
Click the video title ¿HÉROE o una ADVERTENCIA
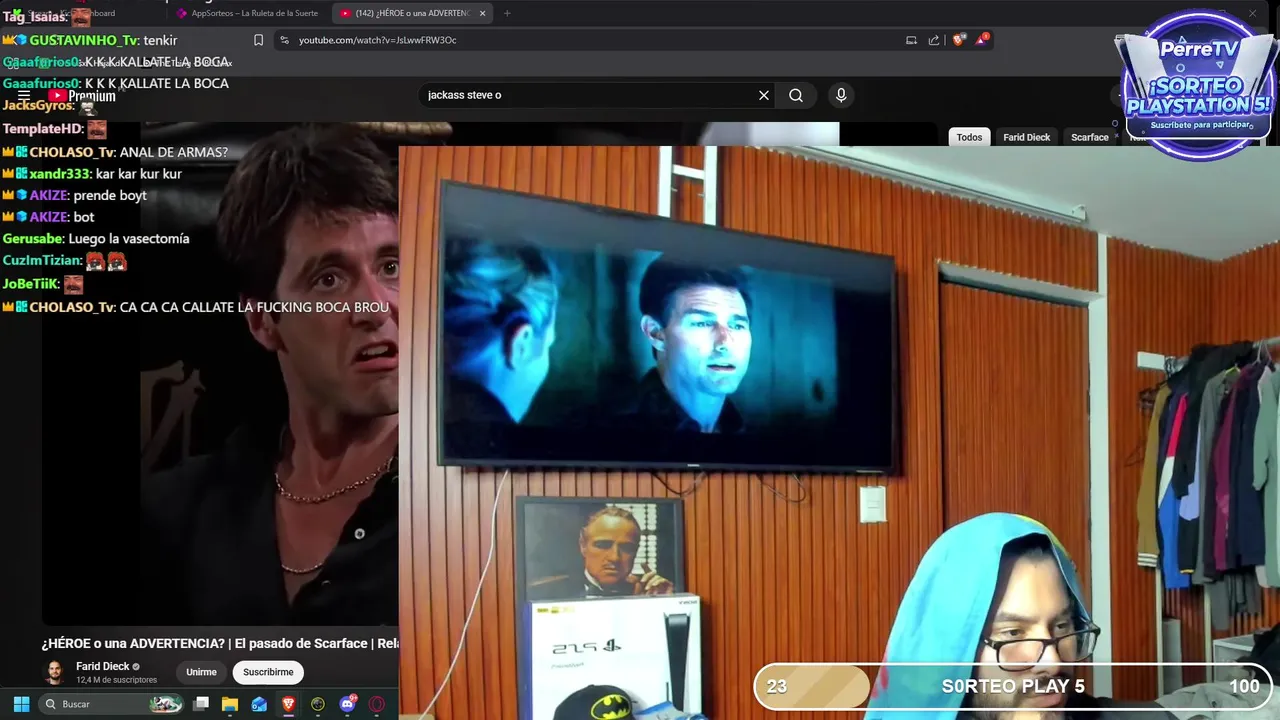220,643
